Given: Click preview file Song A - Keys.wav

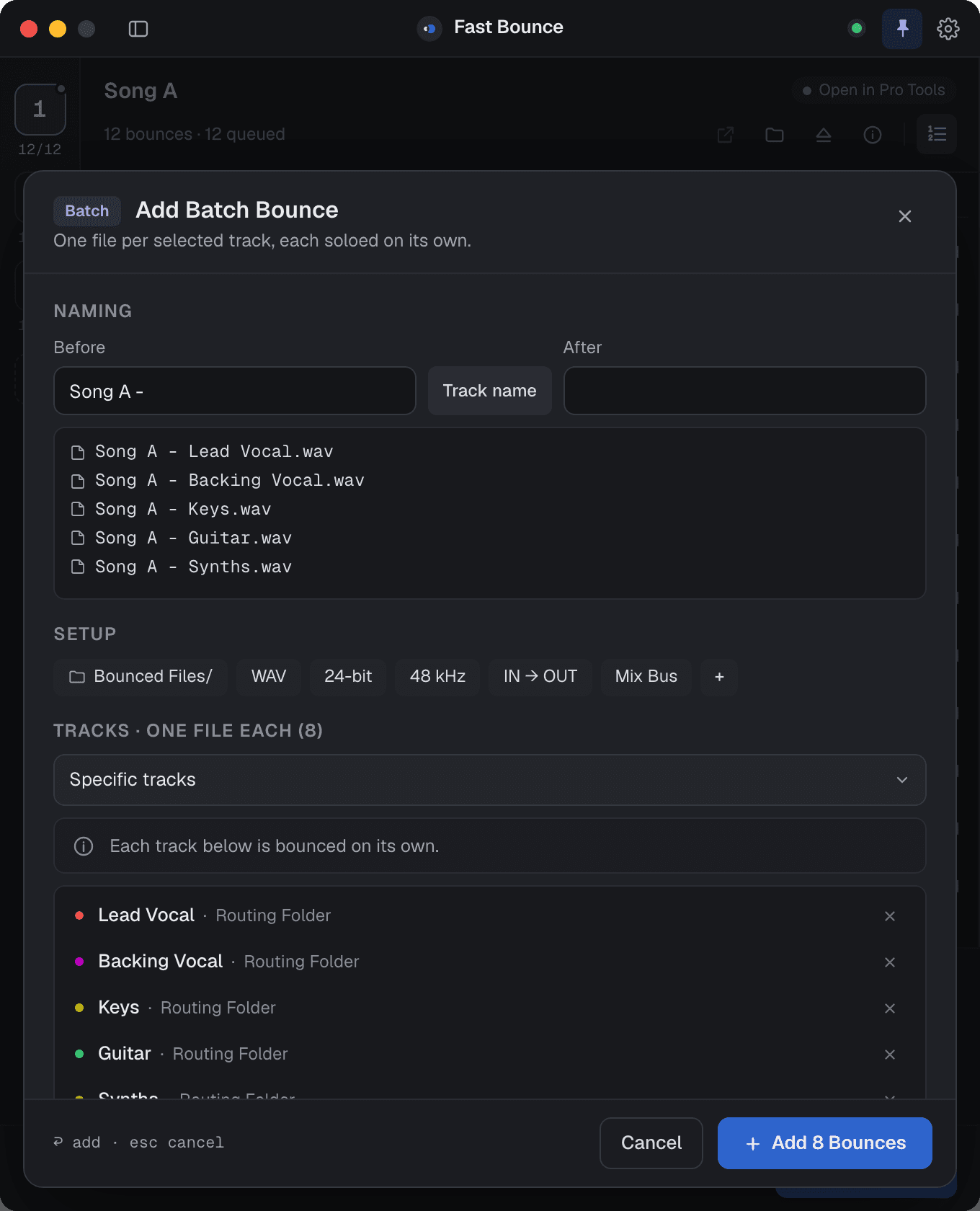Looking at the screenshot, I should (x=171, y=510).
